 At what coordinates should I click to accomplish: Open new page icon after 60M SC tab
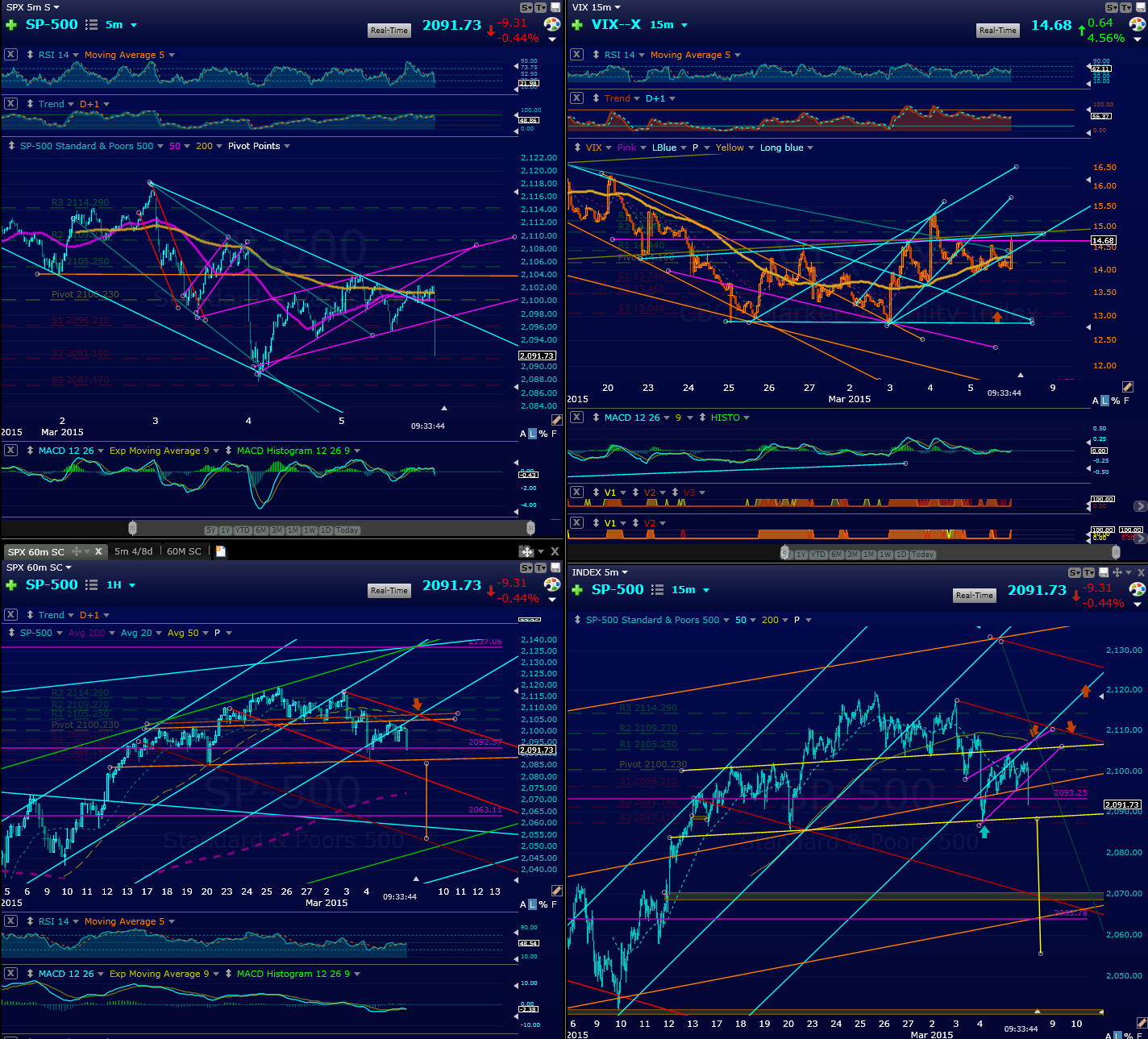click(220, 551)
